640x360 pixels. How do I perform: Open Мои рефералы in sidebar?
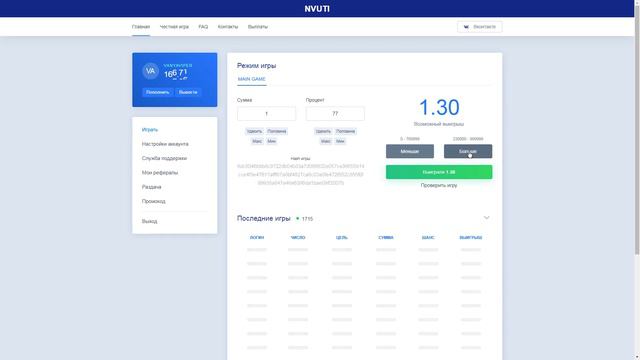(x=160, y=173)
